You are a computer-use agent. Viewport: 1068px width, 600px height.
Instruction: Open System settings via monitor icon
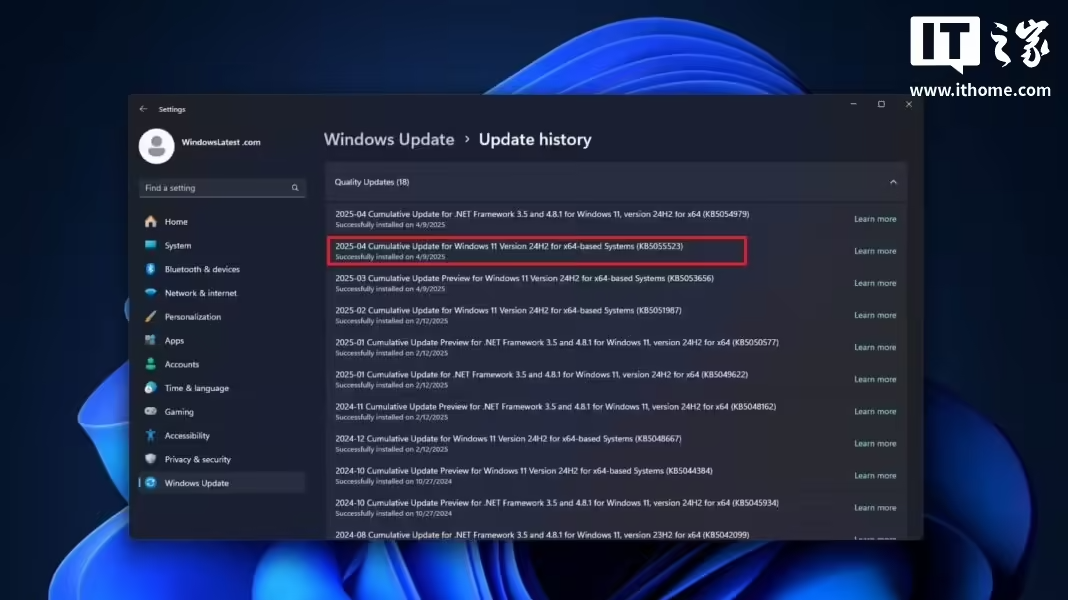coord(150,245)
